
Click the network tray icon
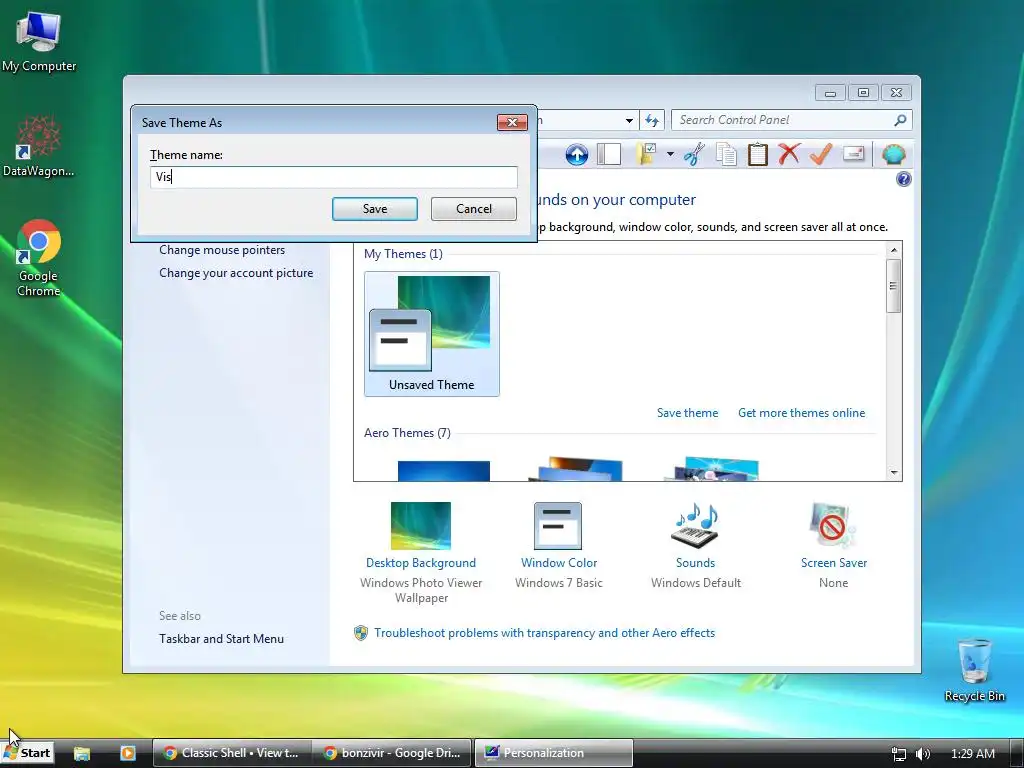(x=899, y=754)
